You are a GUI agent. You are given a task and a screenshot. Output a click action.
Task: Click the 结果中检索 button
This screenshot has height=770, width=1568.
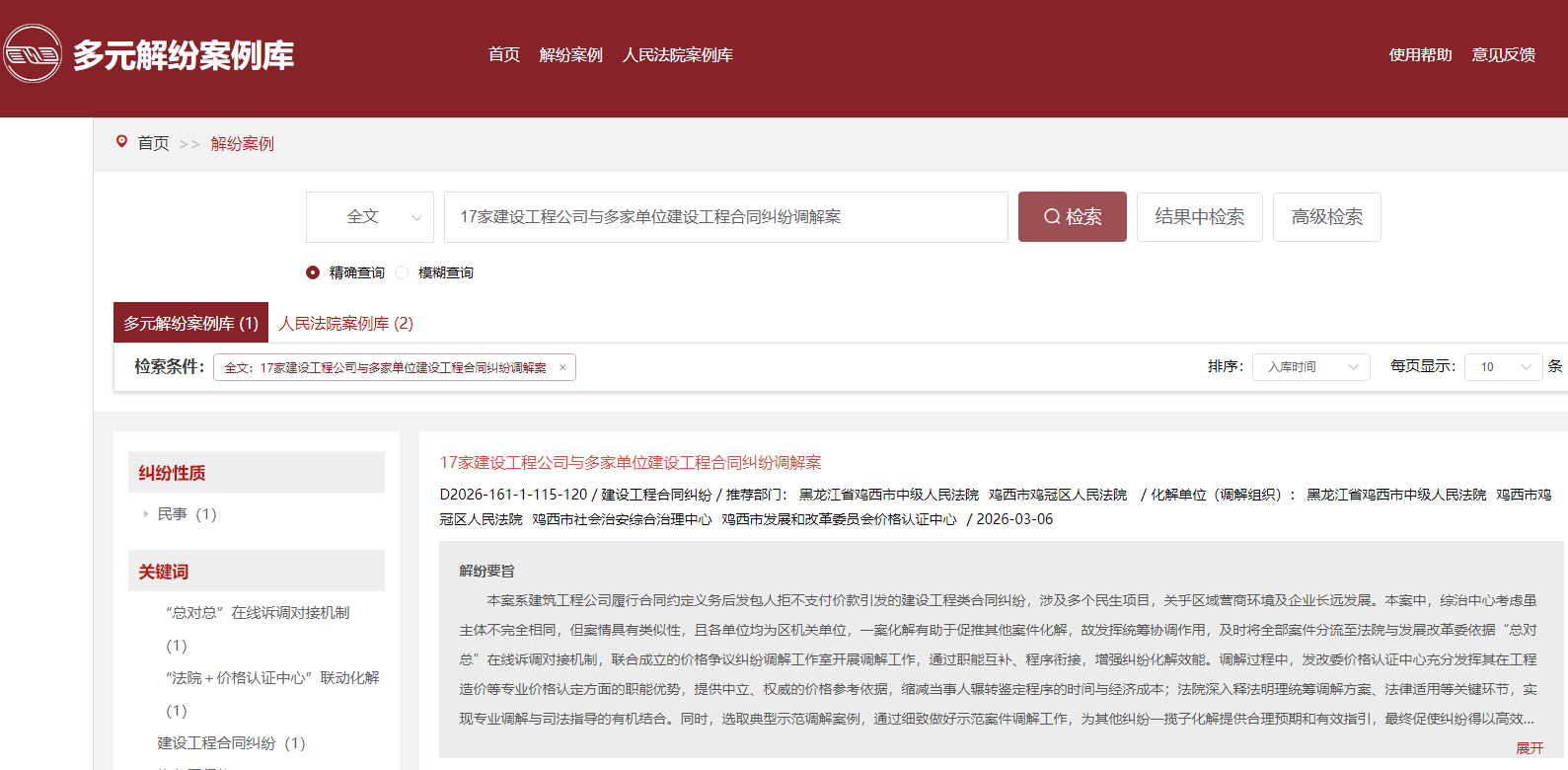1199,217
